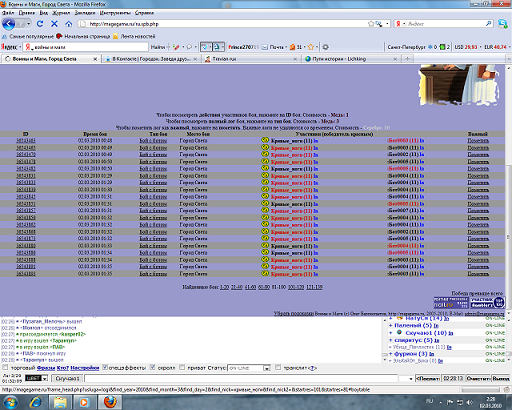The image size is (512, 410).
Task: Expand the address bar URL dropdown
Action: click(x=387, y=24)
